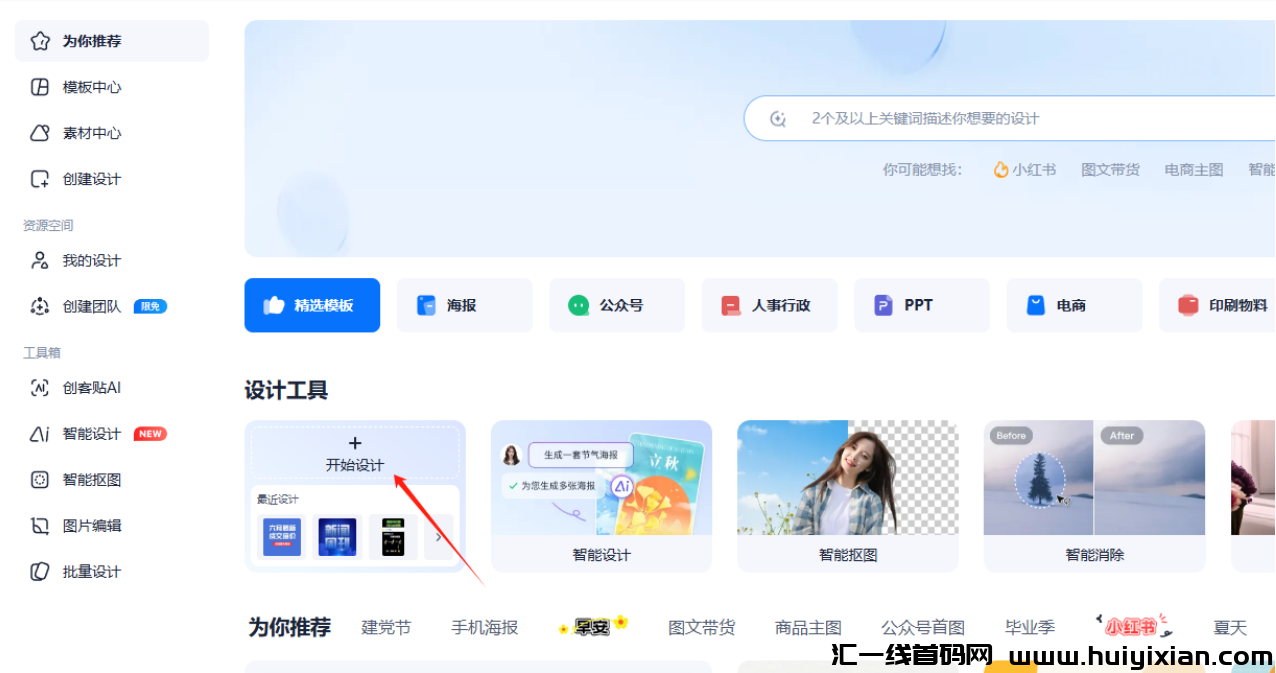Select the 小红书 recommendation tab
The width and height of the screenshot is (1276, 673).
pyautogui.click(x=1133, y=626)
